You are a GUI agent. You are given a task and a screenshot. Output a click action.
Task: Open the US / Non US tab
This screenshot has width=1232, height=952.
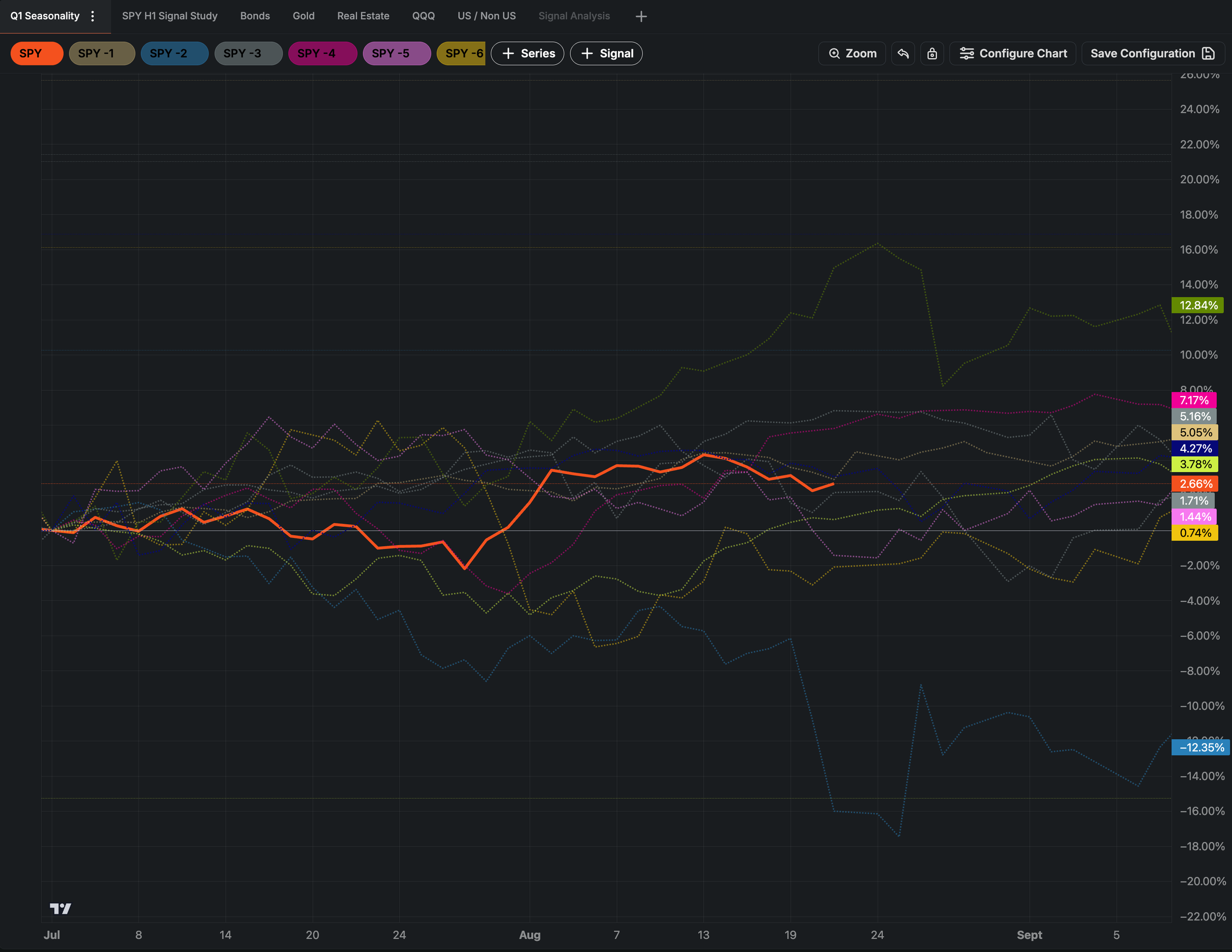[x=487, y=16]
